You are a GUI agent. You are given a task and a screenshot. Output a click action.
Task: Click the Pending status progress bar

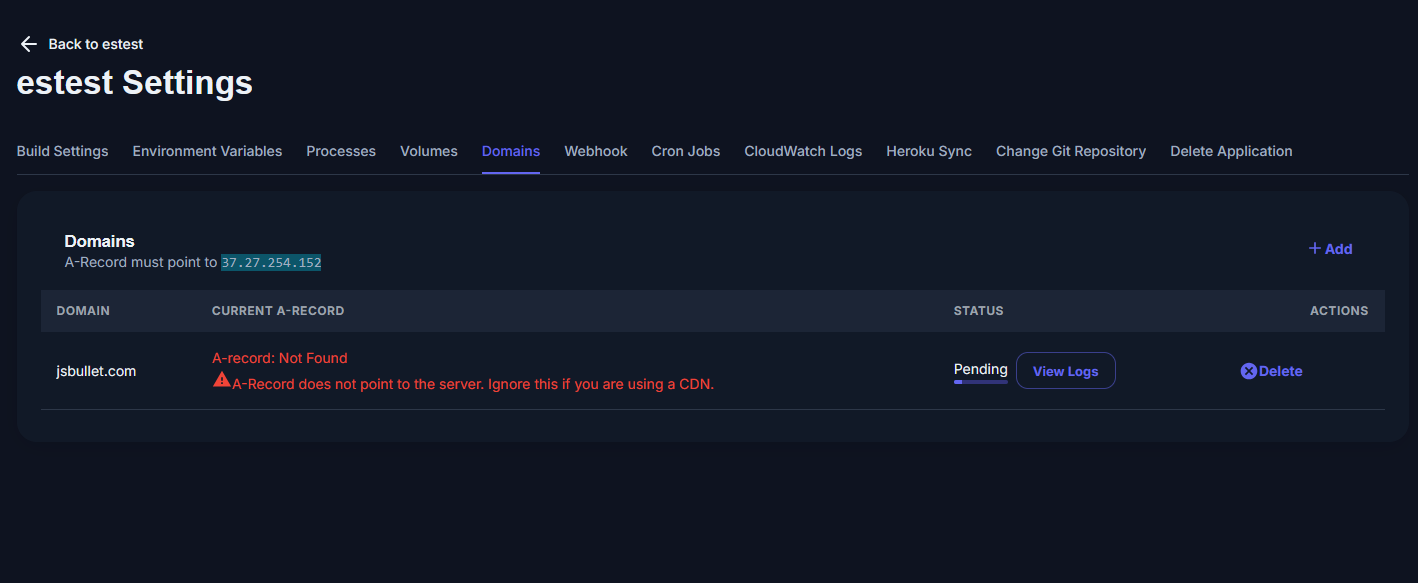click(980, 381)
